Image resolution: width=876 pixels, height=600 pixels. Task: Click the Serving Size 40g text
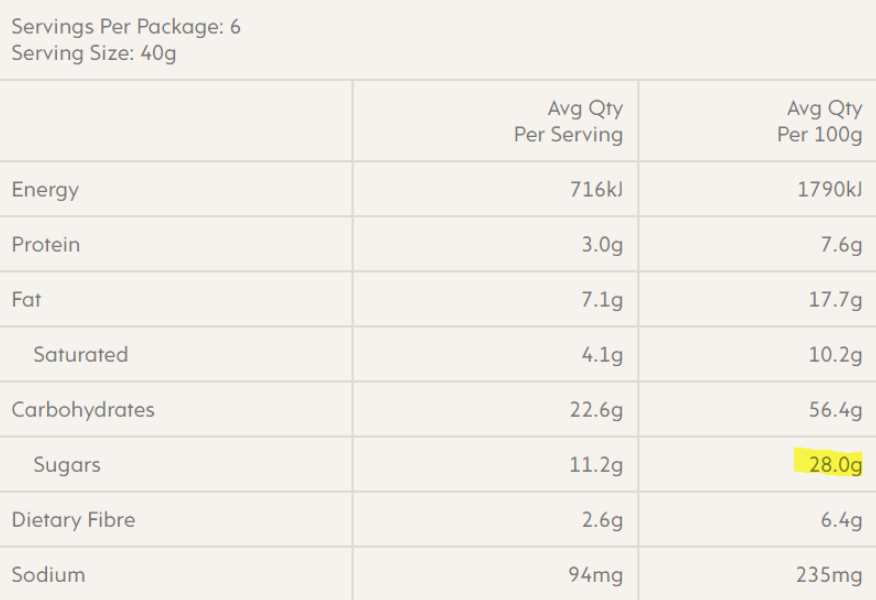point(94,54)
